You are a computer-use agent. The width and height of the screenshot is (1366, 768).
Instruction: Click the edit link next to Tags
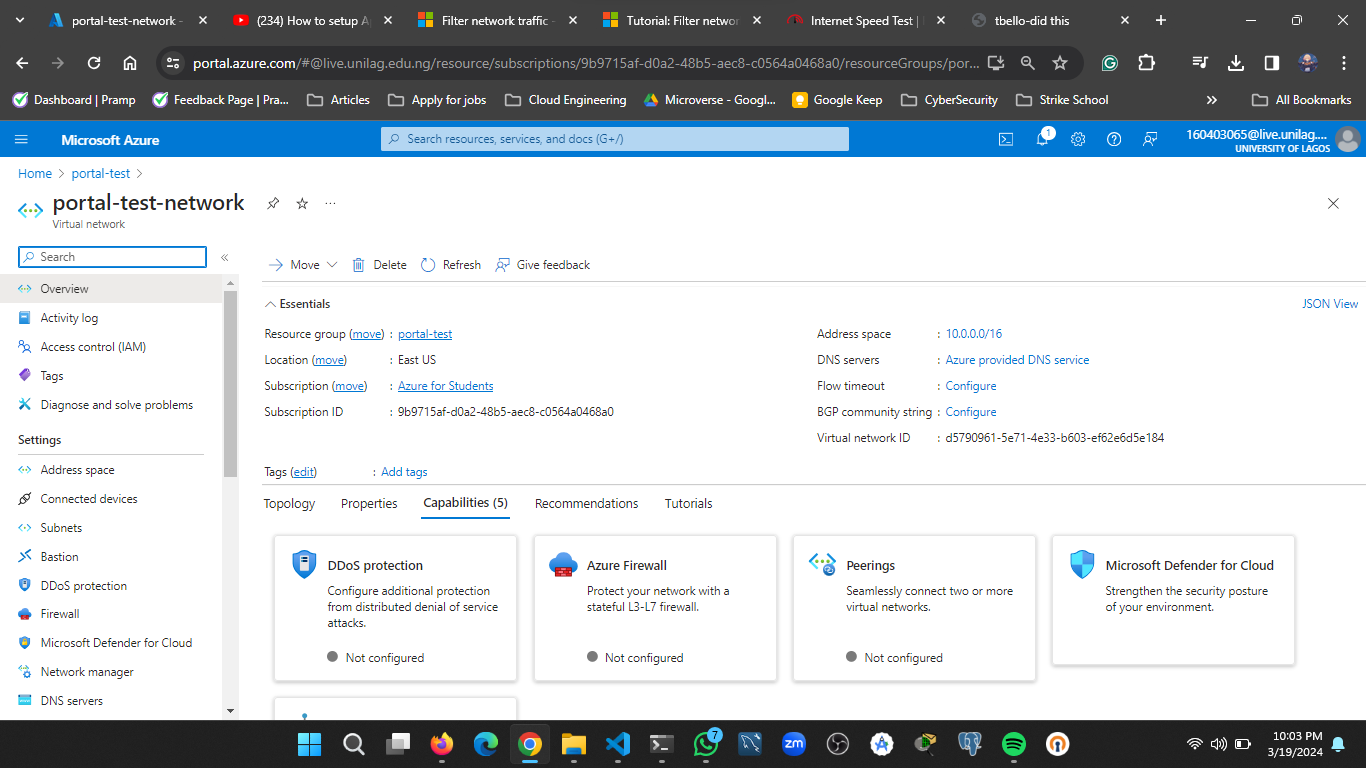[x=304, y=472]
